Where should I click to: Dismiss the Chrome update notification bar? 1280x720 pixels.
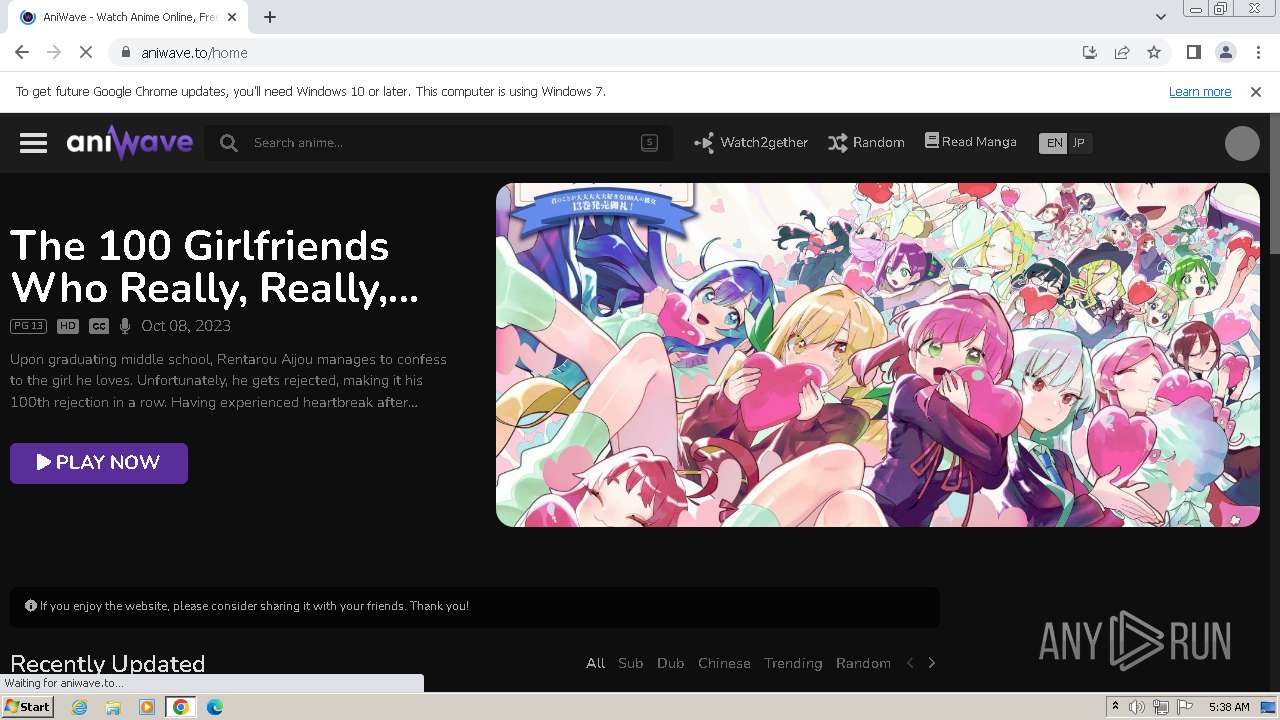[x=1256, y=92]
